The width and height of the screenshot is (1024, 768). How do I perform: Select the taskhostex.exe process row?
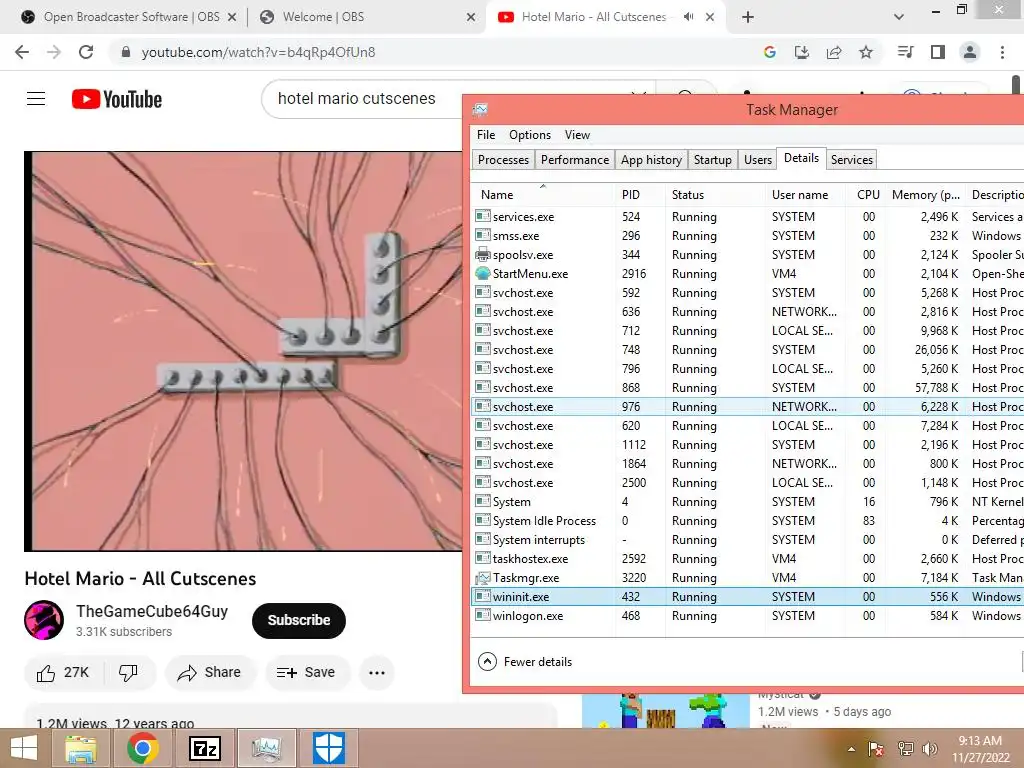click(x=747, y=559)
